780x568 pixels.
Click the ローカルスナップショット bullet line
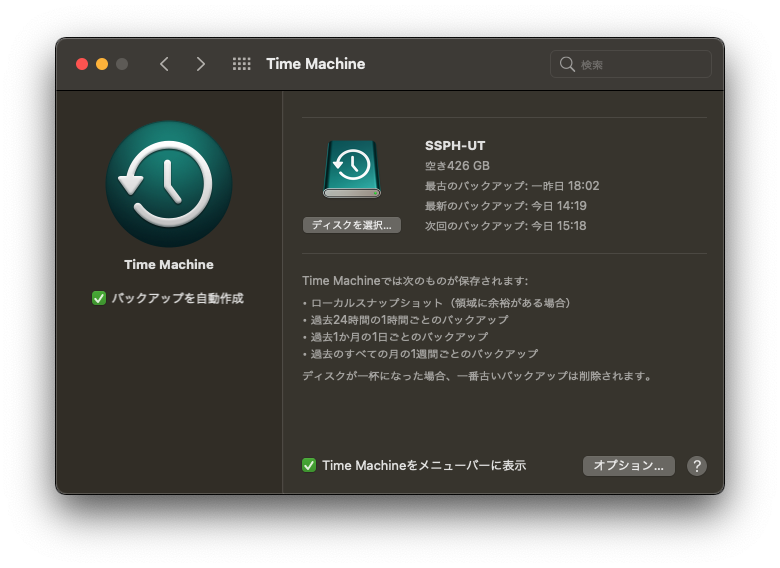click(436, 303)
